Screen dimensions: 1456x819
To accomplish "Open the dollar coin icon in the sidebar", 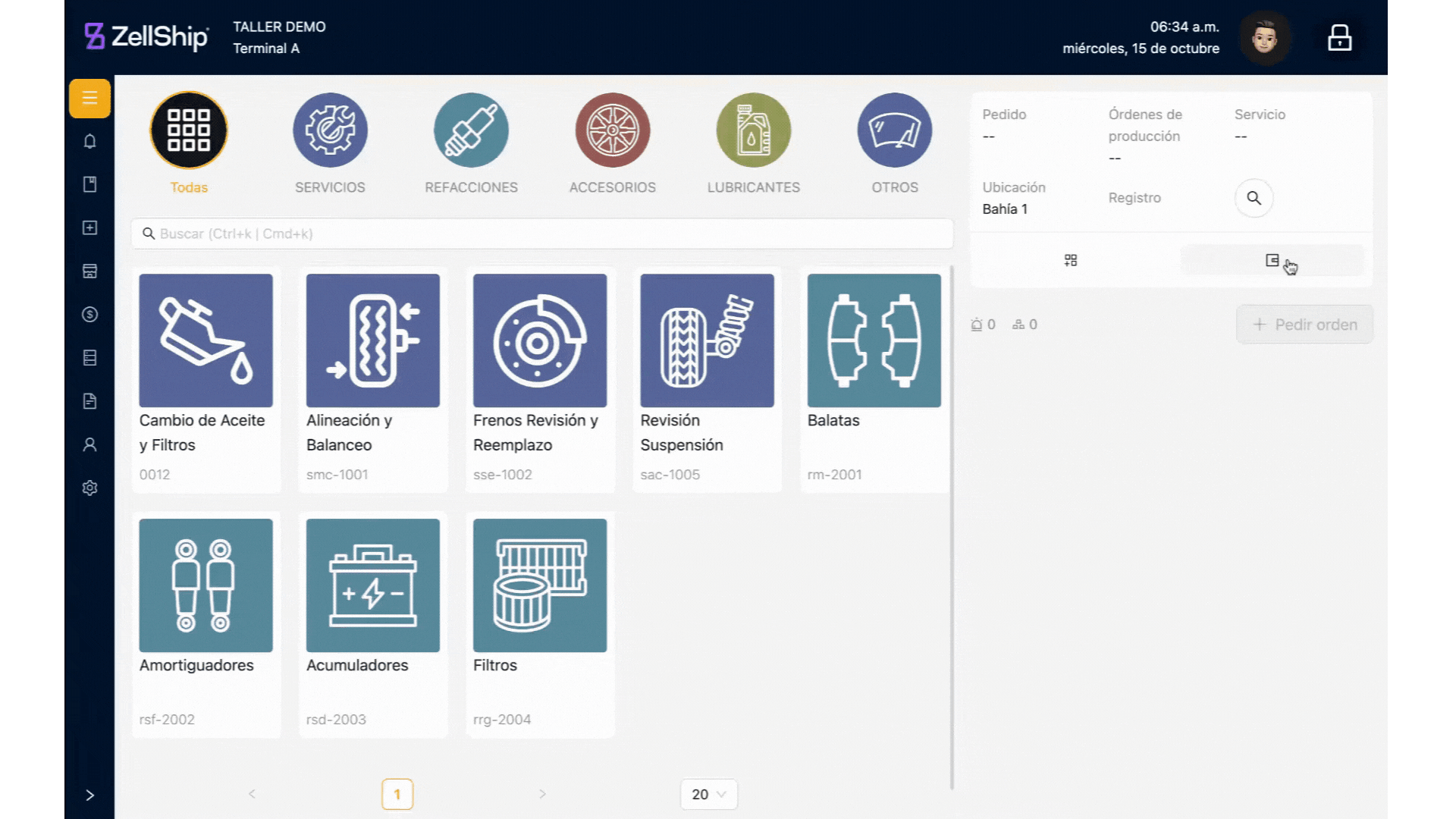I will tap(89, 314).
